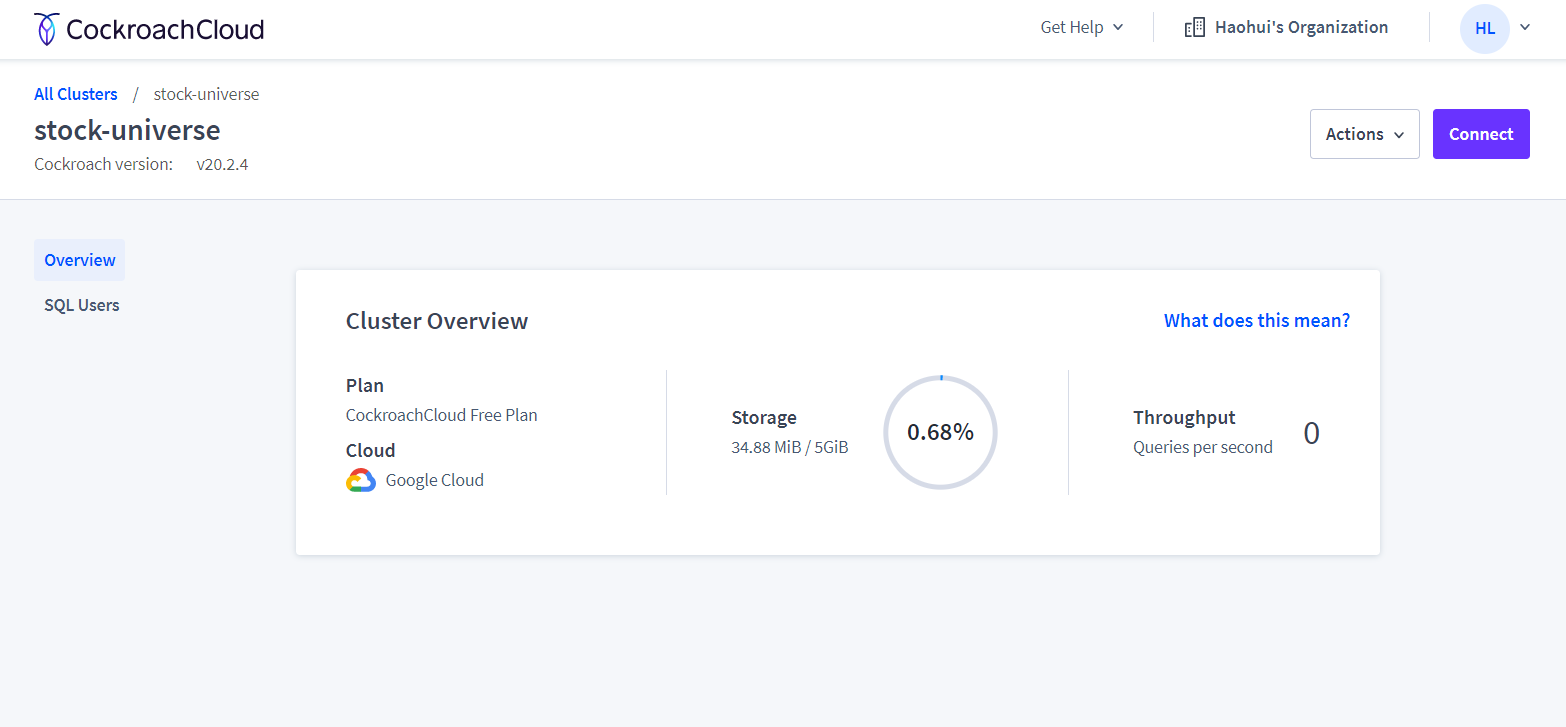Click the organization building icon
Image resolution: width=1566 pixels, height=727 pixels.
(1194, 28)
